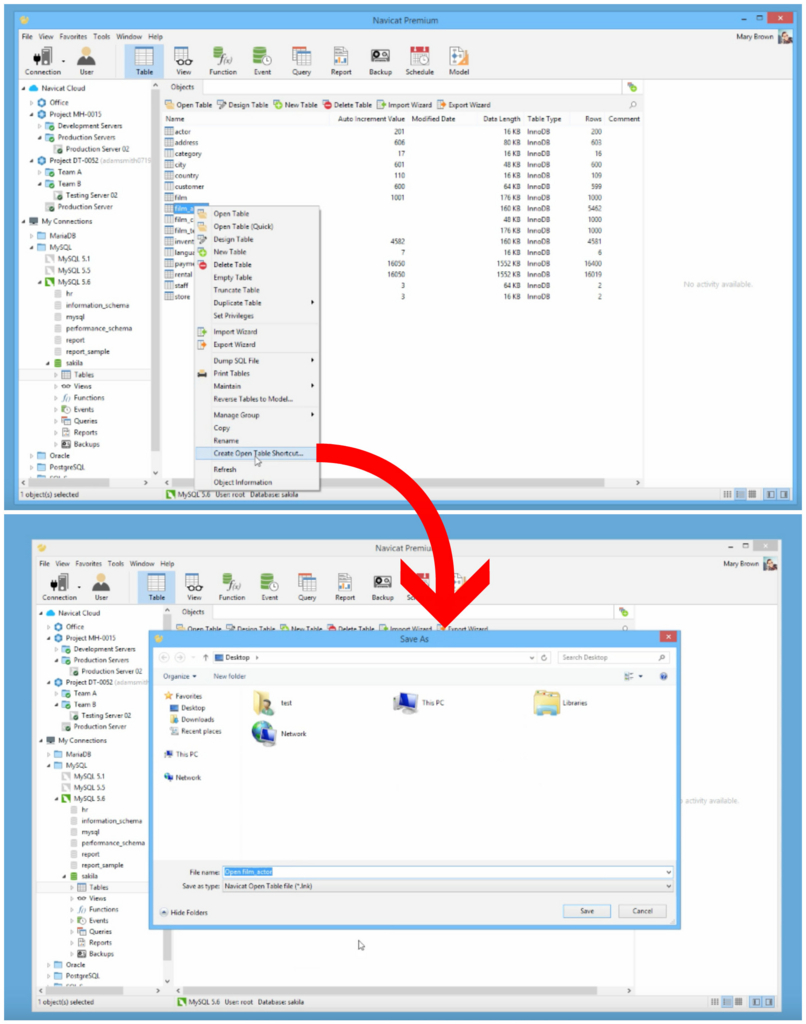The width and height of the screenshot is (806, 1024).
Task: Click Cancel in the Save As dialog
Action: coord(642,911)
